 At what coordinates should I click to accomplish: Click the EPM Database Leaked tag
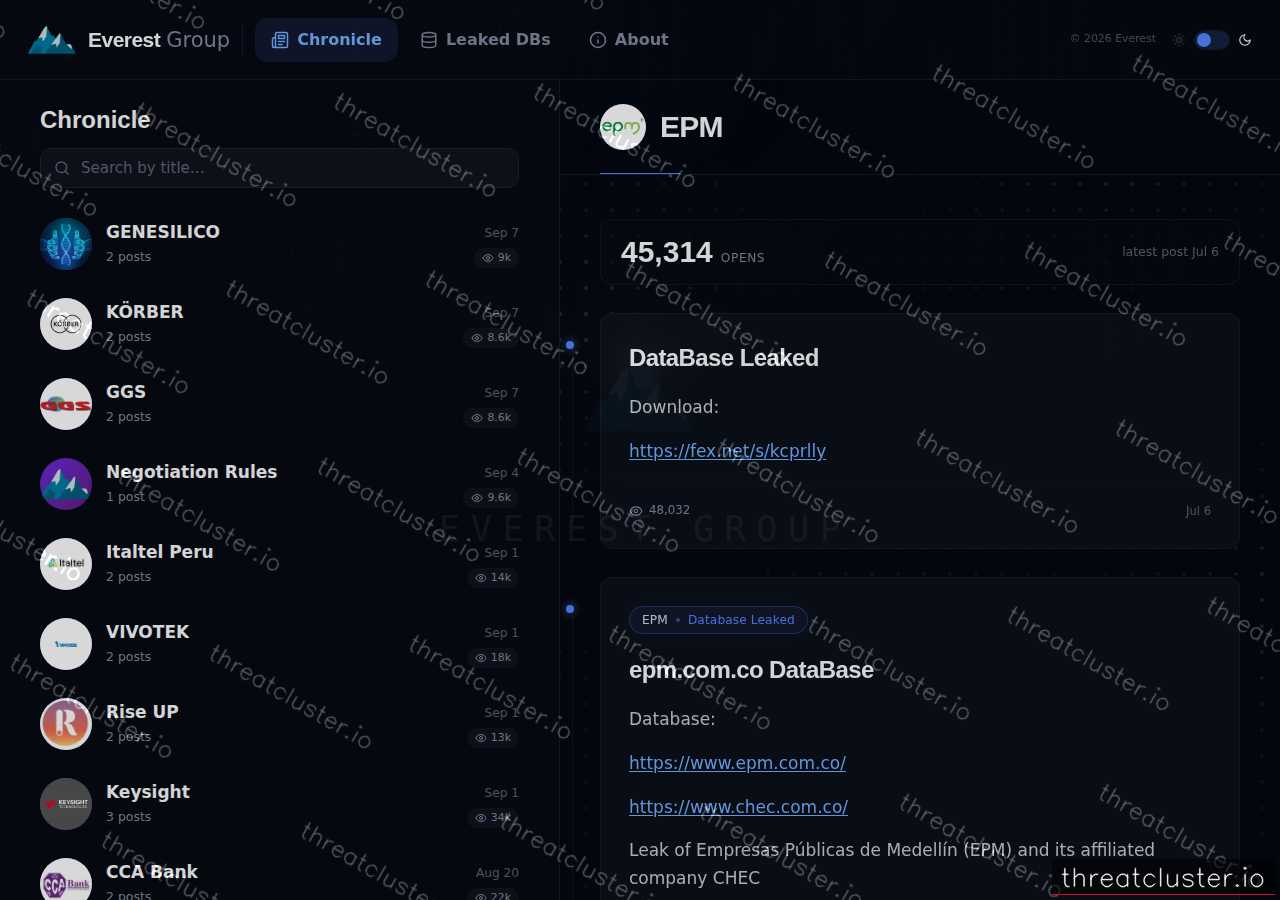[x=718, y=620]
